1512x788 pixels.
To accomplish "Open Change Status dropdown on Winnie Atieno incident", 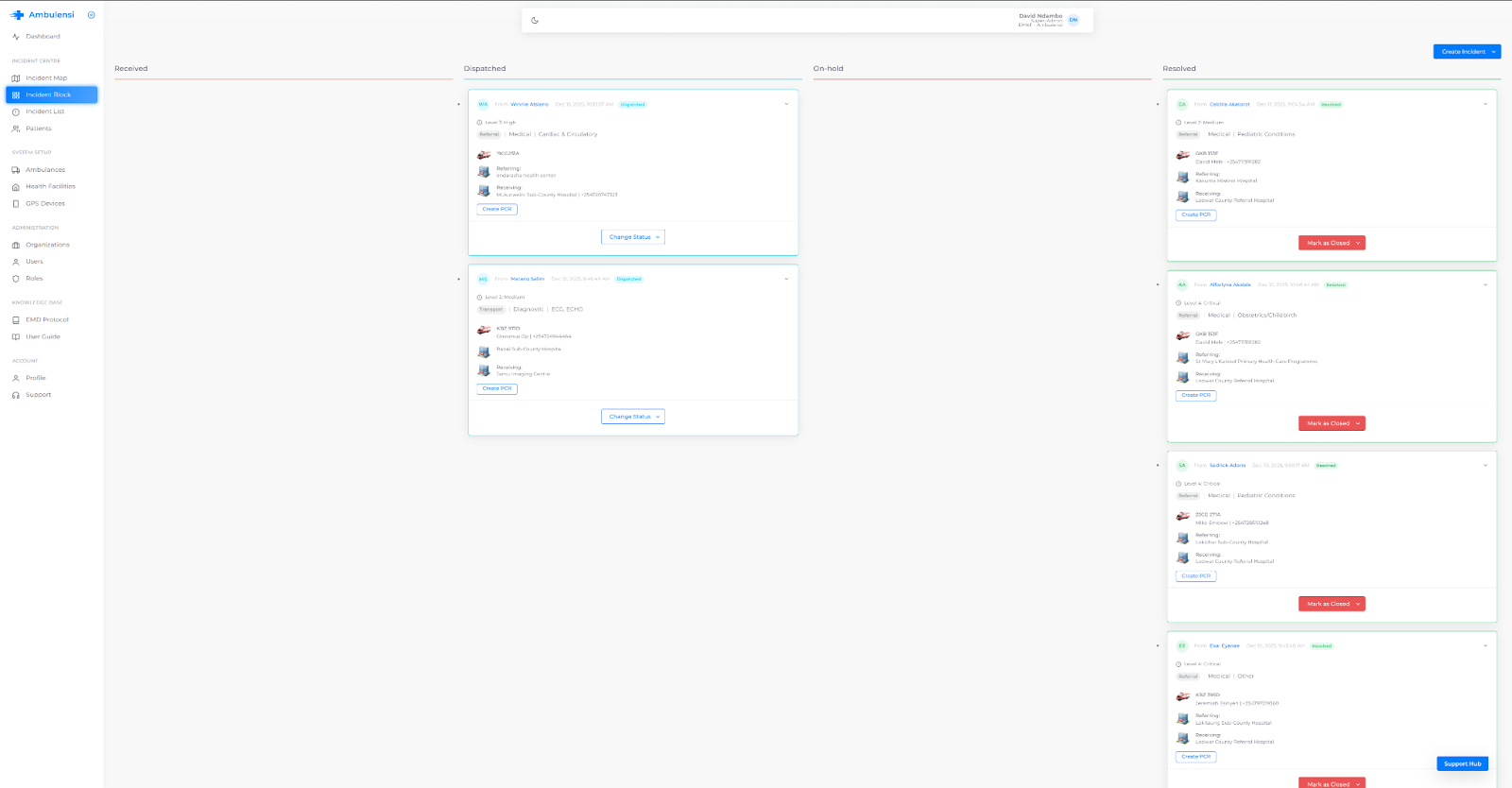I will pyautogui.click(x=633, y=237).
